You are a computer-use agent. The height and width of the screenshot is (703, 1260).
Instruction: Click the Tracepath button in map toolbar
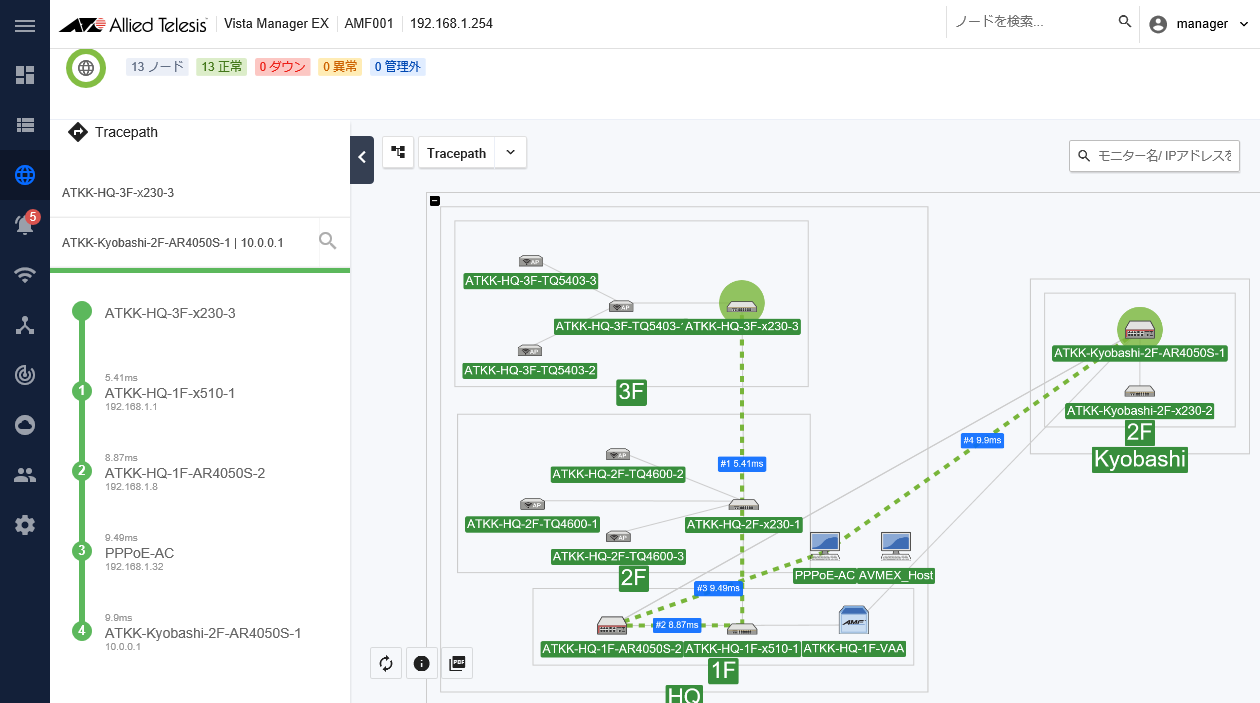coord(456,153)
